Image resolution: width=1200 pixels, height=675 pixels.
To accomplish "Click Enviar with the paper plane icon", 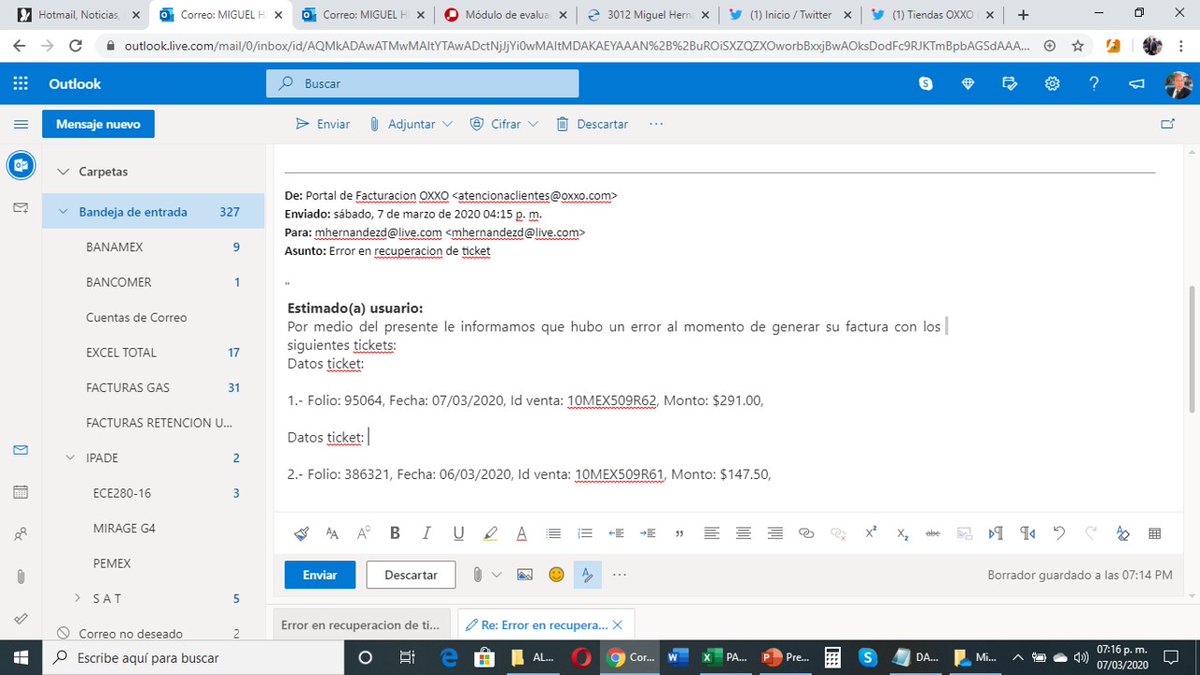I will tap(323, 124).
